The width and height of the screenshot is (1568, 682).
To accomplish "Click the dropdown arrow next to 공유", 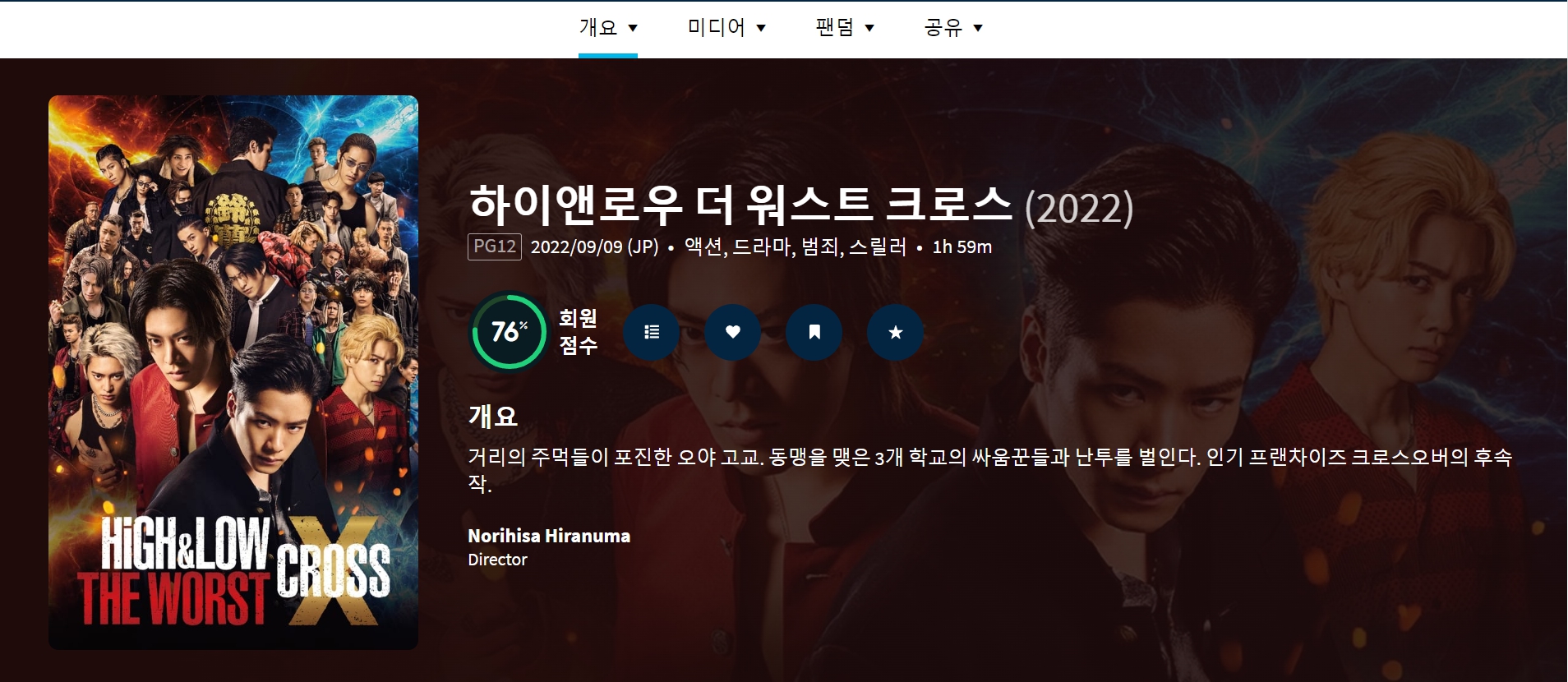I will [978, 28].
